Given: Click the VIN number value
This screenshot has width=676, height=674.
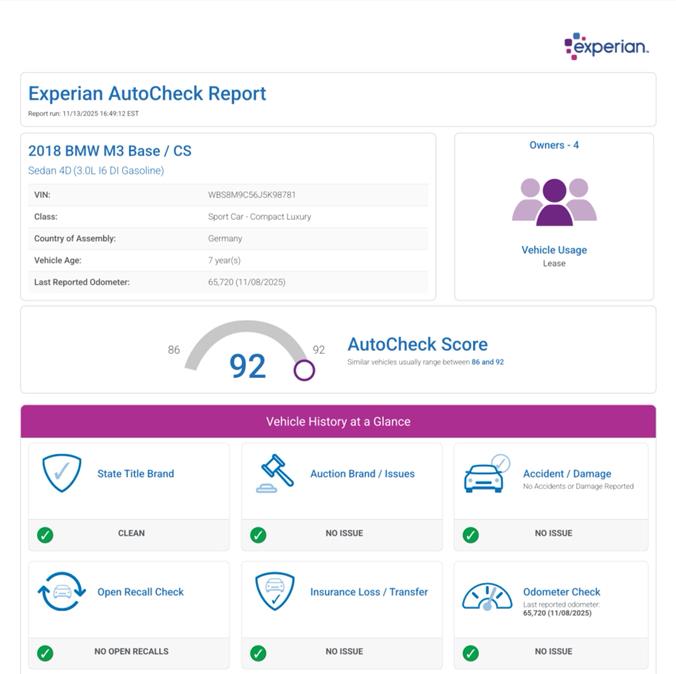Looking at the screenshot, I should pyautogui.click(x=251, y=195).
